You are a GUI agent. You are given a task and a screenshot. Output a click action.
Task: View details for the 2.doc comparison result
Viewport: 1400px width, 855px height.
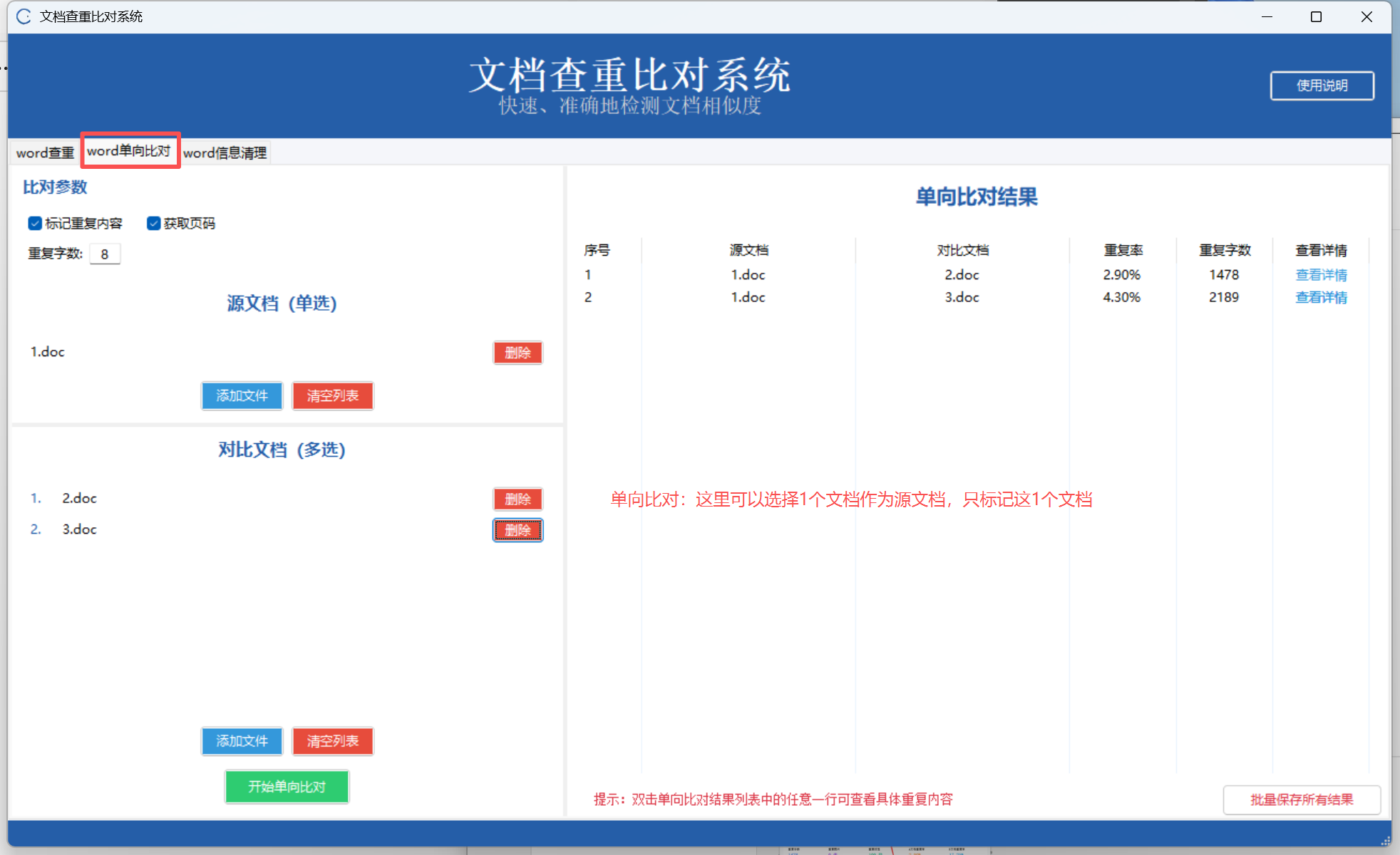[x=1320, y=275]
